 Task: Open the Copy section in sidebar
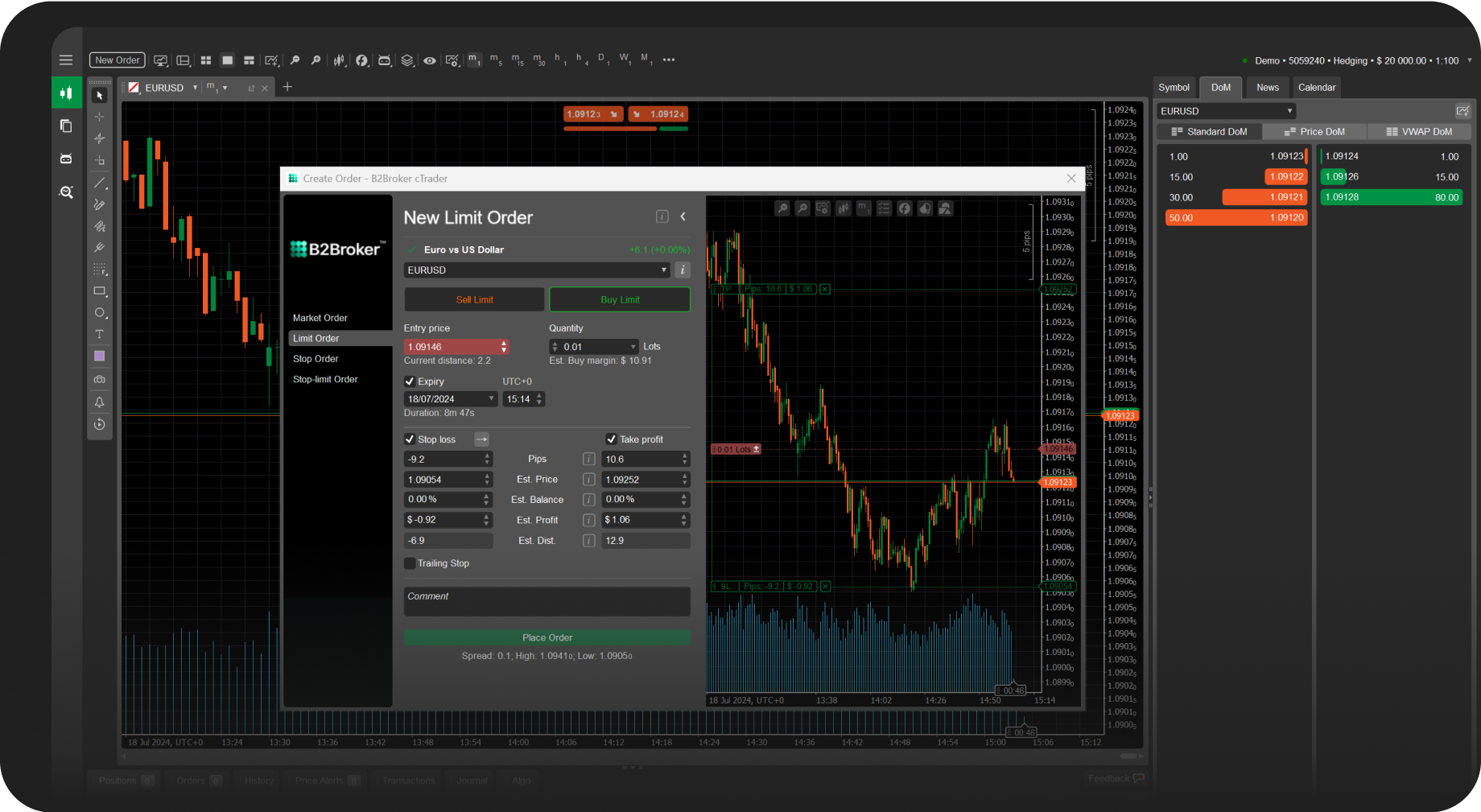pos(66,126)
